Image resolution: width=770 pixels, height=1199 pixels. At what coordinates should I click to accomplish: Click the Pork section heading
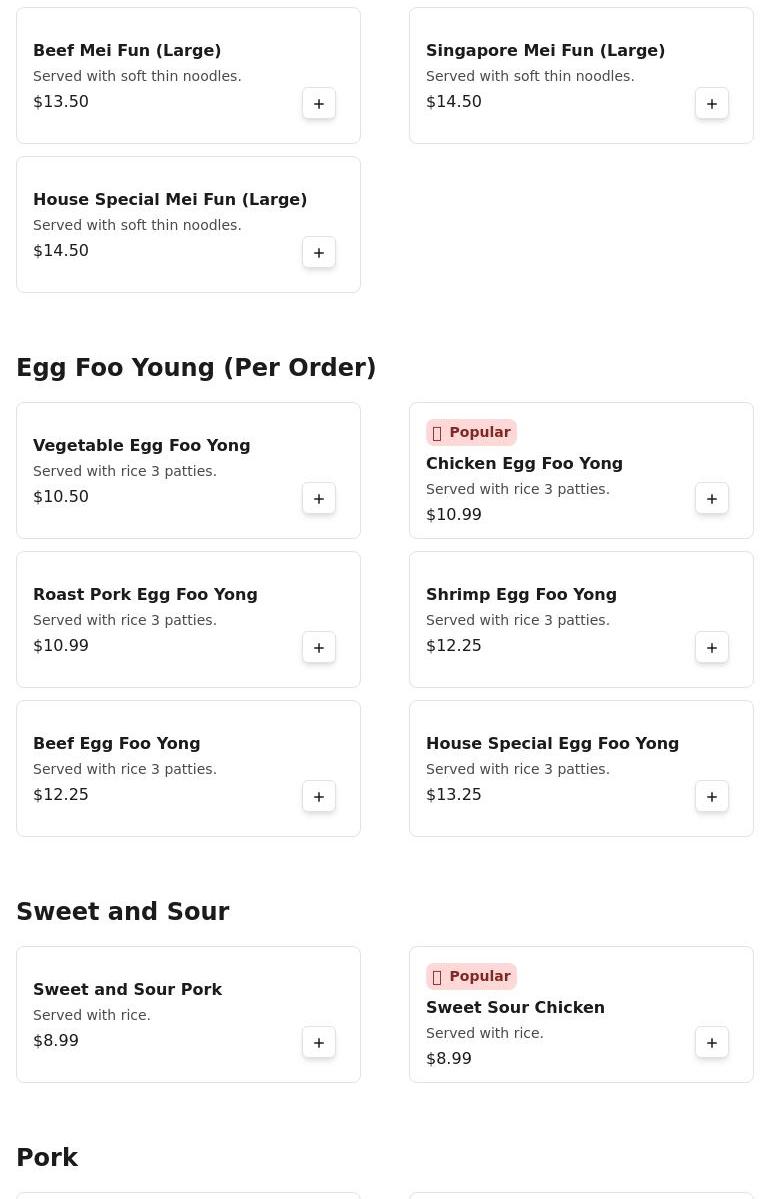tap(47, 1157)
